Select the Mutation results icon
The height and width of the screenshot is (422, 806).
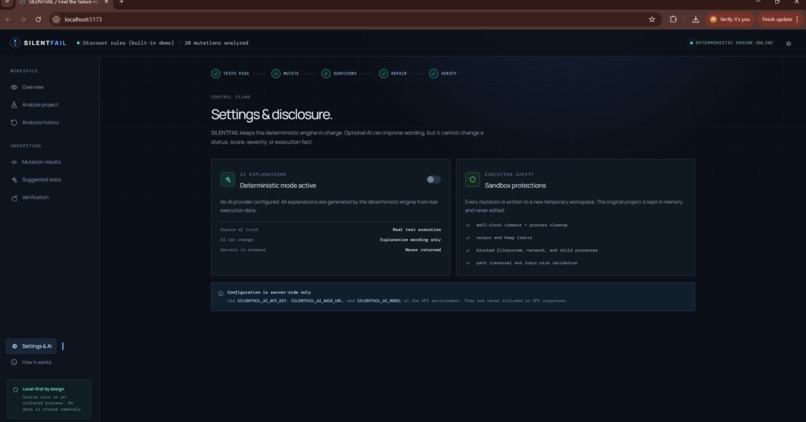coord(14,162)
